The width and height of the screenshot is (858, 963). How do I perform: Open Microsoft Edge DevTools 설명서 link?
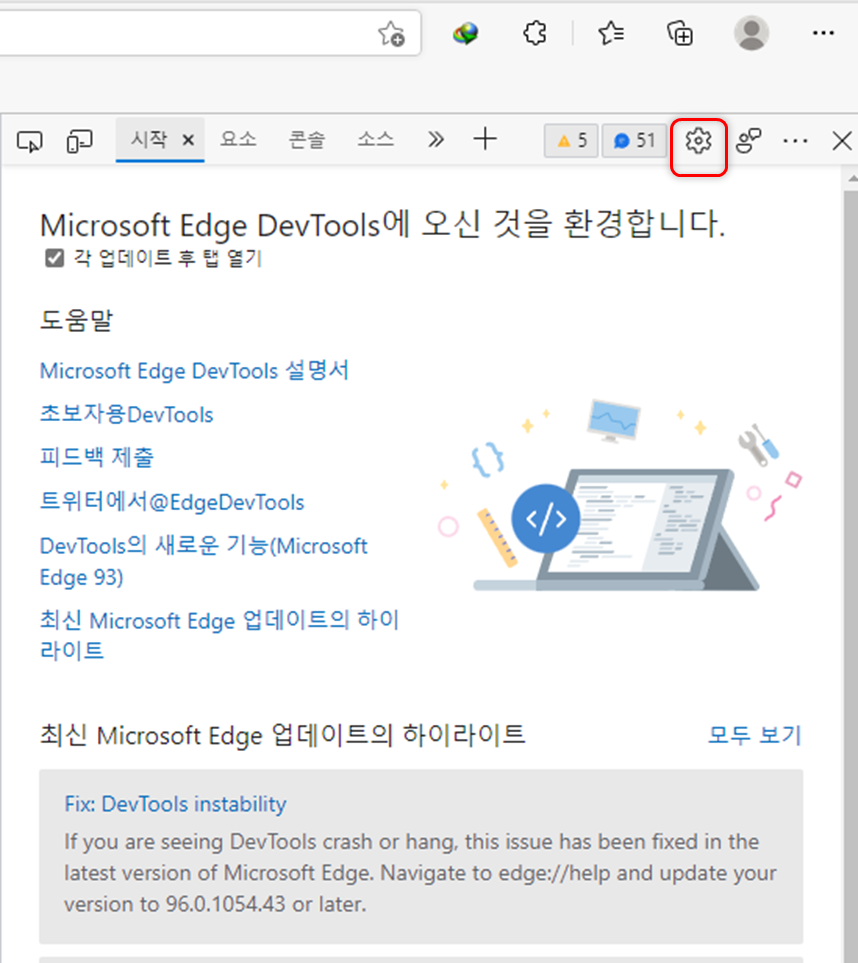click(x=194, y=371)
